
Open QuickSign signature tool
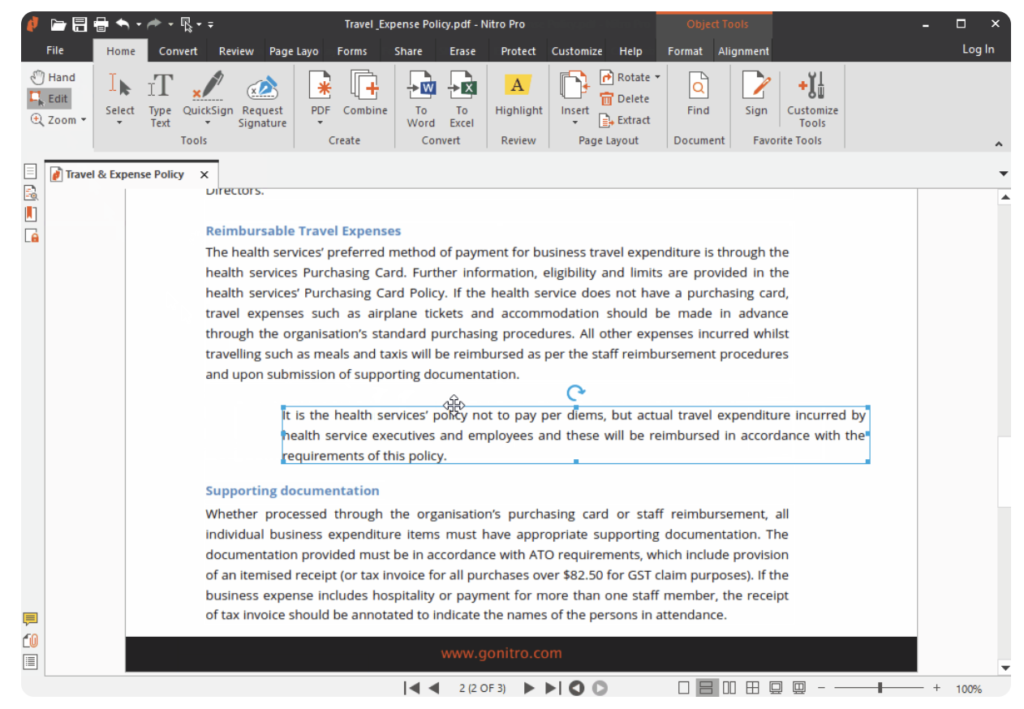coord(208,93)
